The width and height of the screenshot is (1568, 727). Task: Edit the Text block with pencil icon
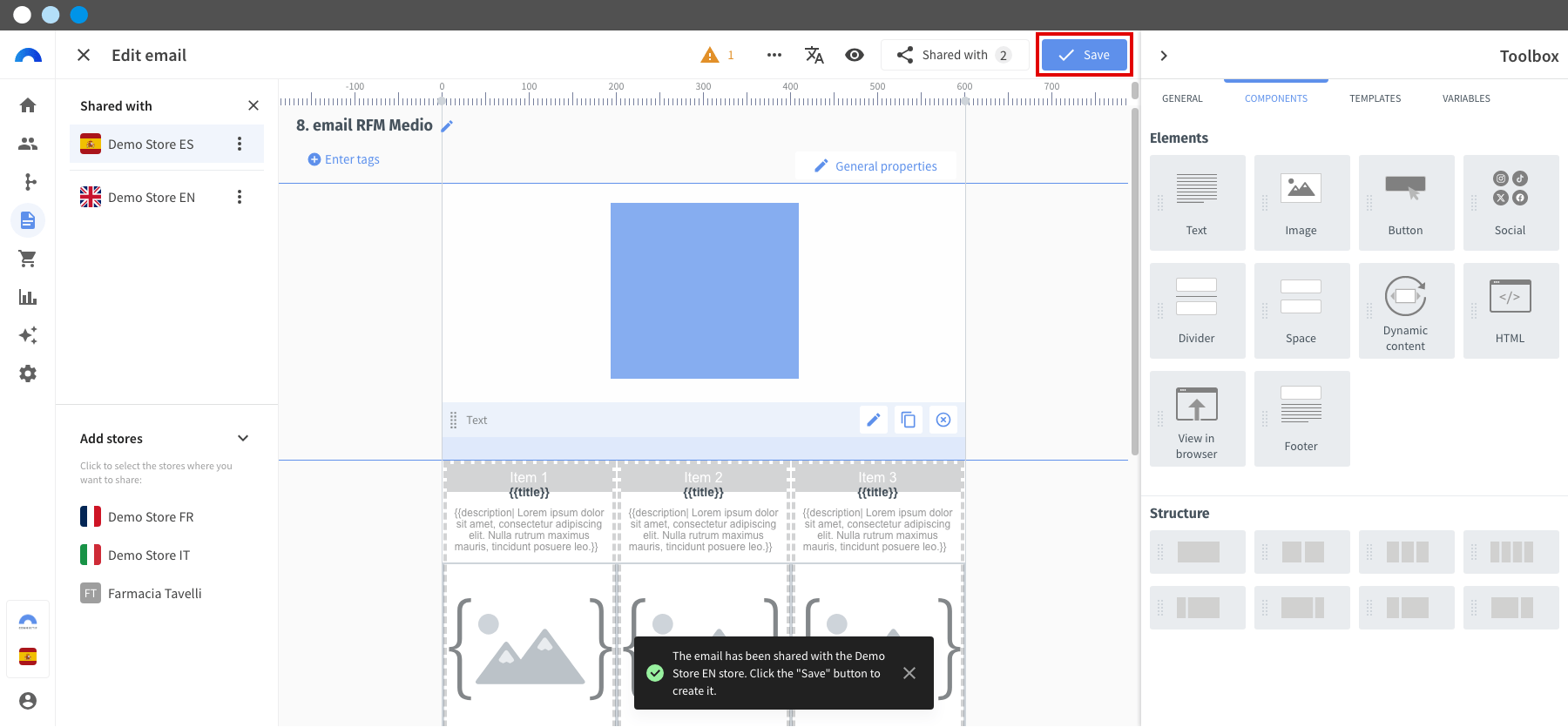[x=873, y=421]
